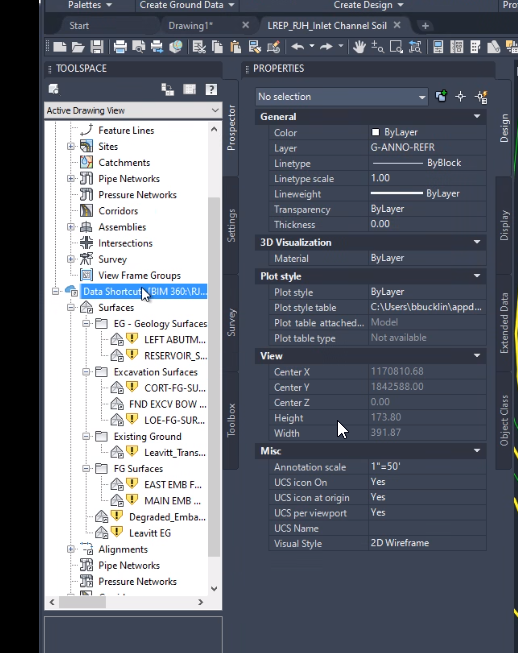Open the Settings tab in Toolspace
This screenshot has height=653, width=518.
tap(231, 225)
